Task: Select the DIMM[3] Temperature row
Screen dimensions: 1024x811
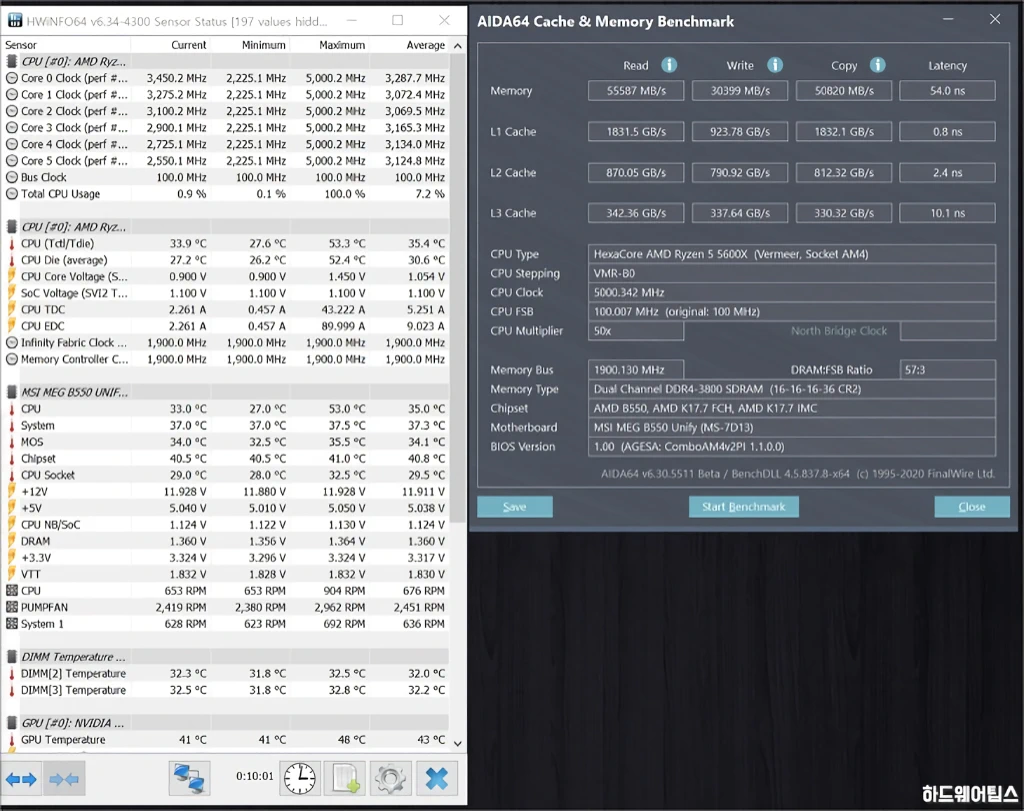Action: [x=225, y=690]
